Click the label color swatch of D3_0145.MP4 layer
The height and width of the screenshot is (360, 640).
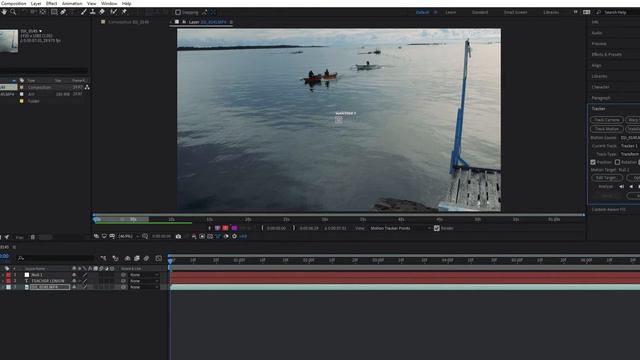pos(8,287)
